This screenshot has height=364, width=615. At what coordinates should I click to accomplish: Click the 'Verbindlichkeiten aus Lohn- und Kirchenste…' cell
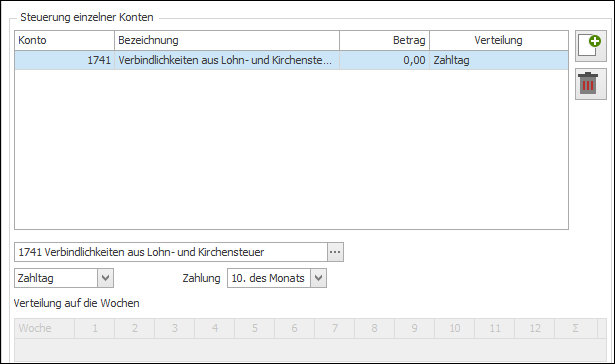coord(227,60)
